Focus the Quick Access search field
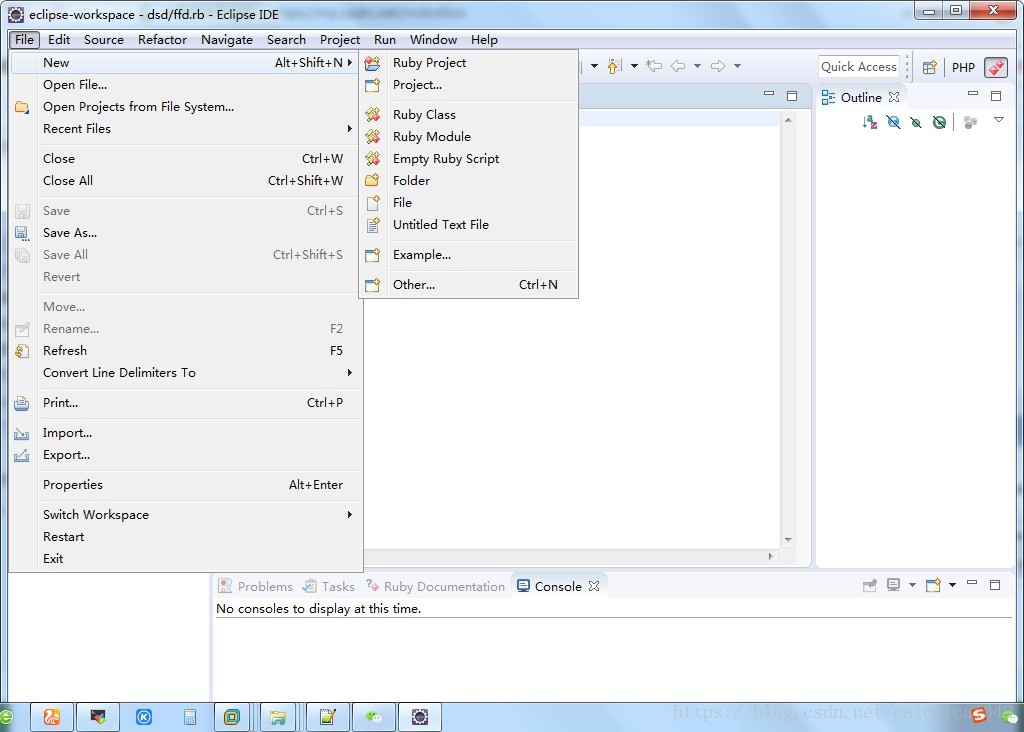Screen dimensions: 1024x732 coord(859,67)
